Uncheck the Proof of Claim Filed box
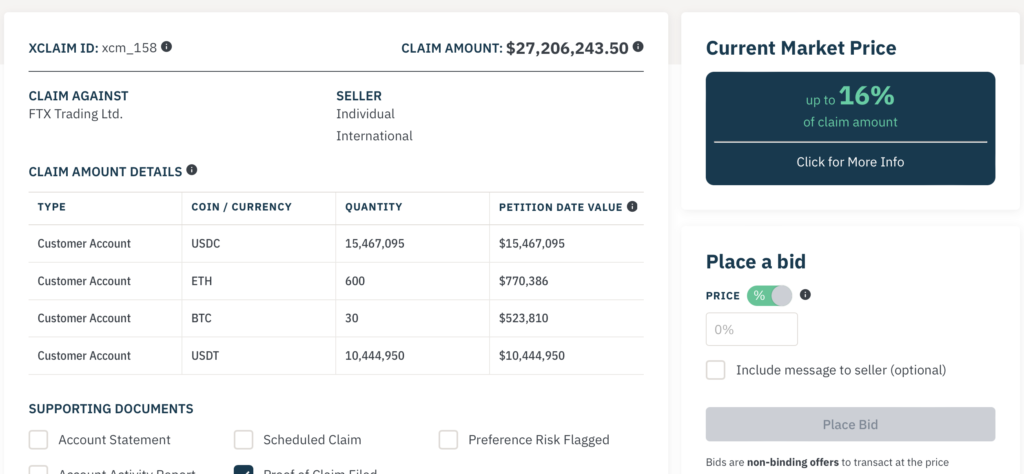Viewport: 1024px width, 474px height. (x=244, y=469)
